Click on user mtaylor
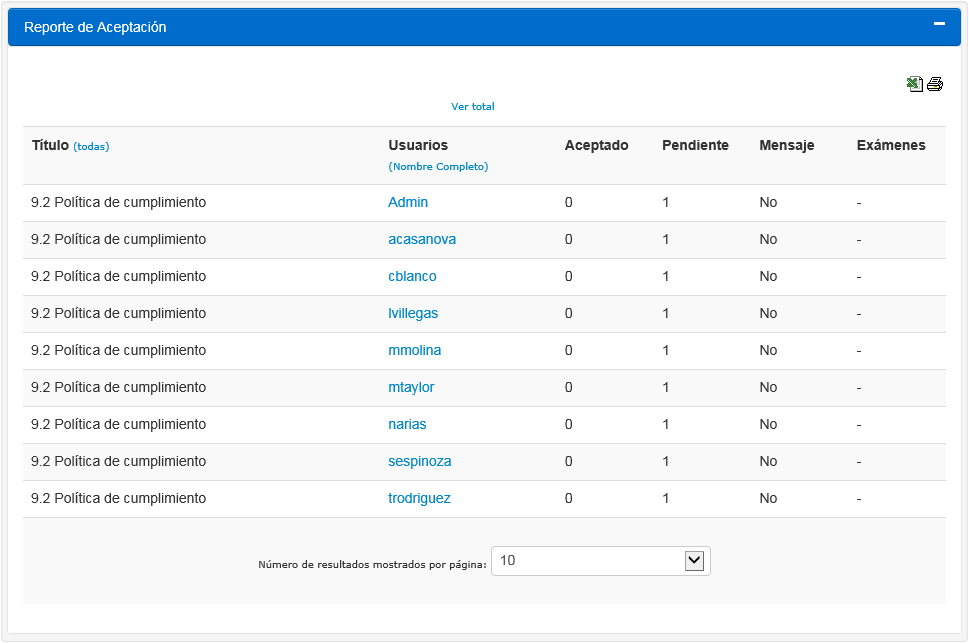This screenshot has height=643, width=969. [x=411, y=388]
